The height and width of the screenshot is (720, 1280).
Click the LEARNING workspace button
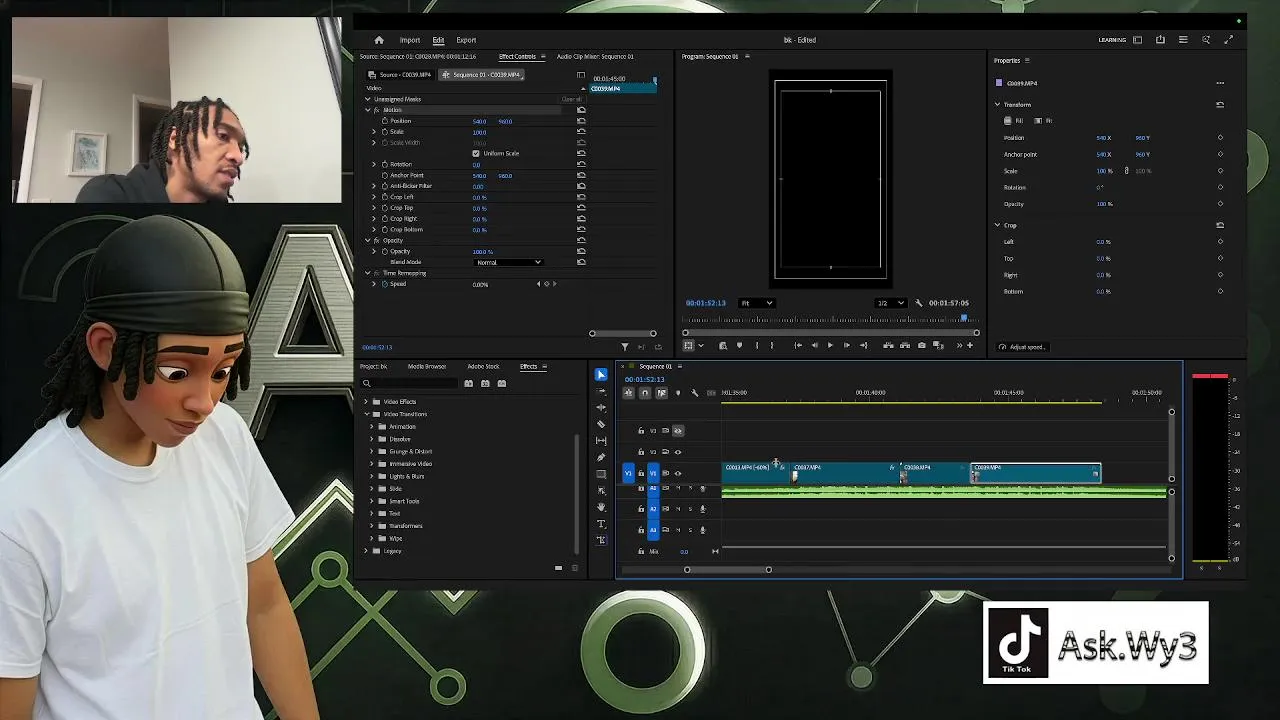coord(1112,40)
